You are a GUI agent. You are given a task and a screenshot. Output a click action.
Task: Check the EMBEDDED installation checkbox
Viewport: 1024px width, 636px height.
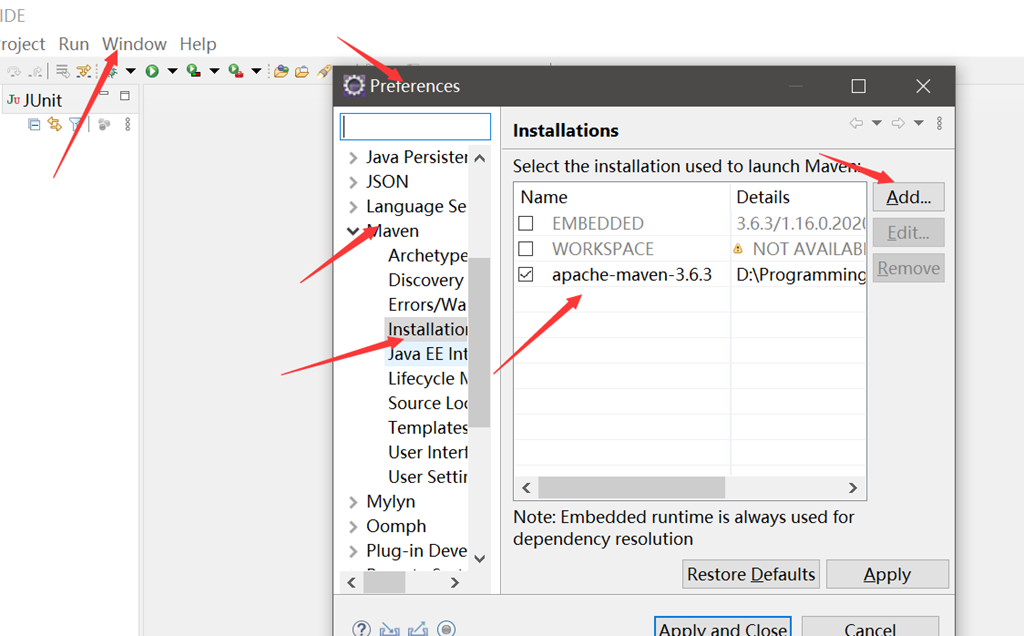[526, 223]
